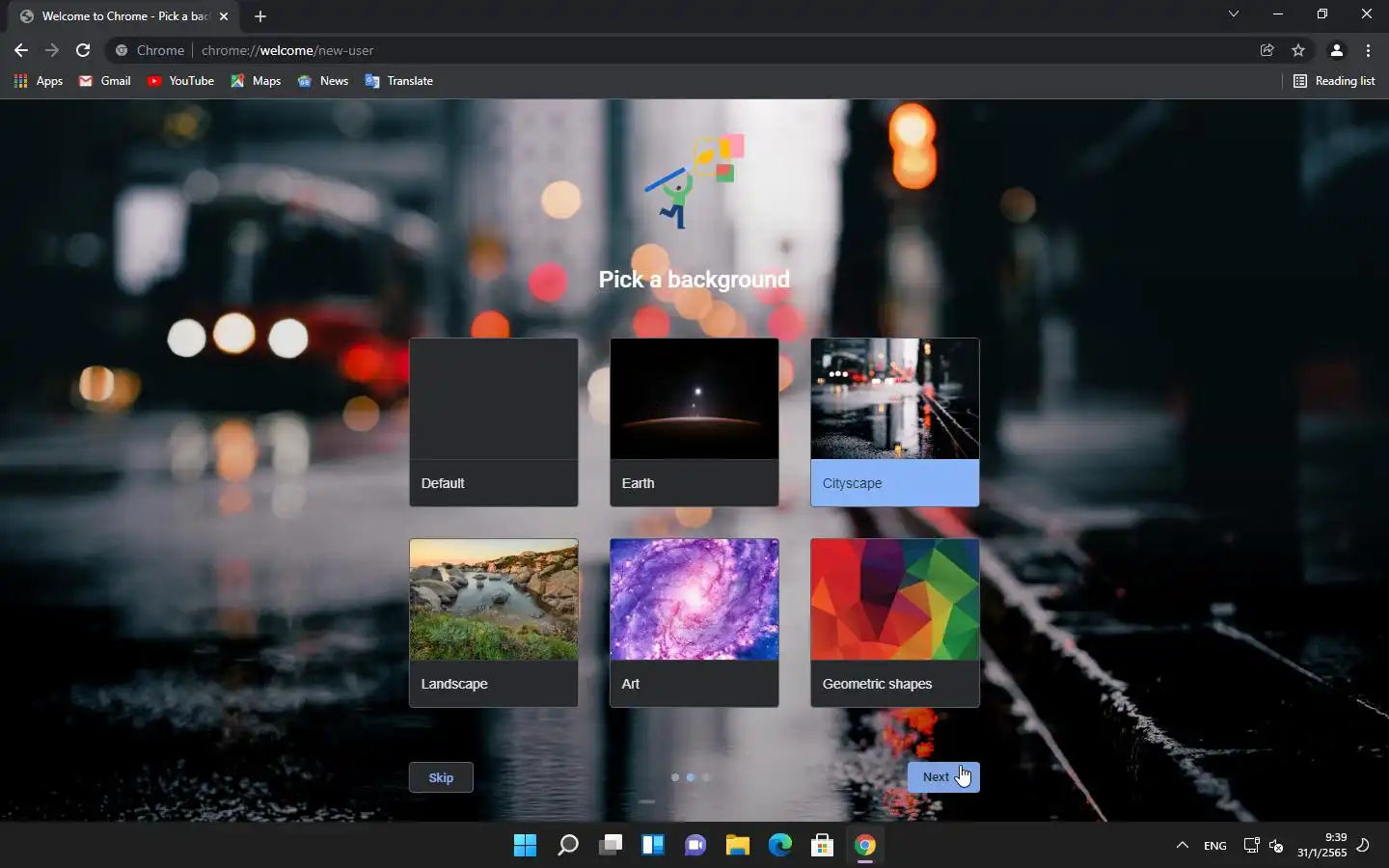Viewport: 1389px width, 868px height.
Task: Open the clock and date flyout
Action: tap(1322, 845)
